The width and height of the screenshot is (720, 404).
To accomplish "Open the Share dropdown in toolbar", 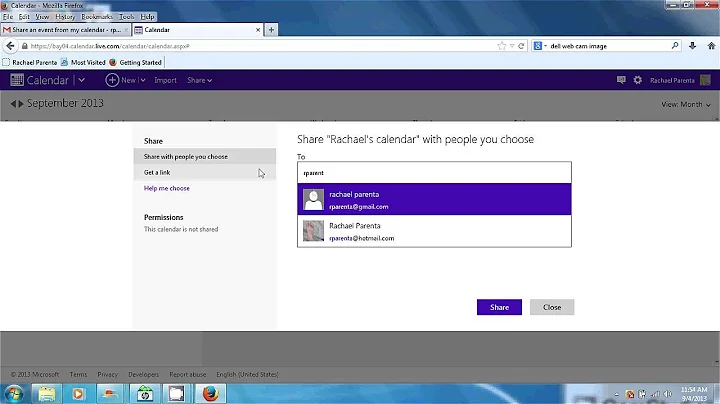I will [x=199, y=80].
